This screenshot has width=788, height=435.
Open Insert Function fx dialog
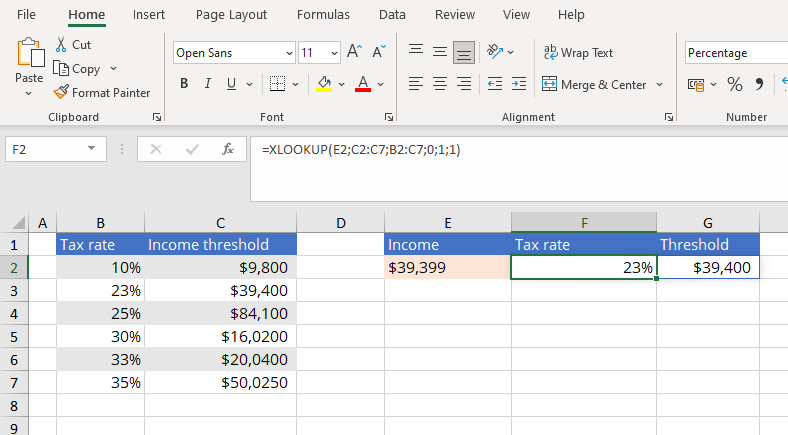(x=228, y=149)
